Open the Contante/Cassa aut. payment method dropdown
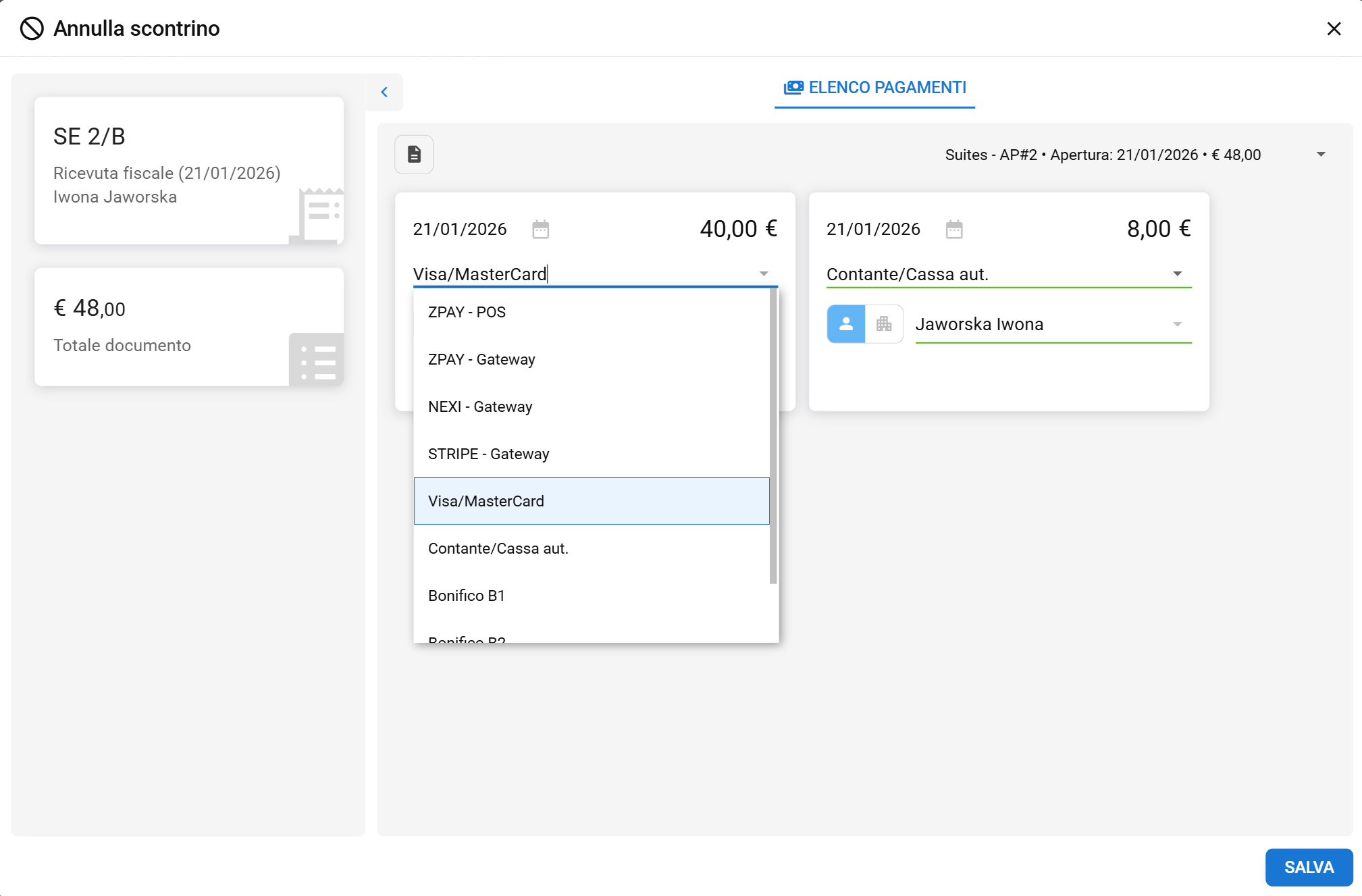Image resolution: width=1362 pixels, height=896 pixels. (x=1177, y=274)
